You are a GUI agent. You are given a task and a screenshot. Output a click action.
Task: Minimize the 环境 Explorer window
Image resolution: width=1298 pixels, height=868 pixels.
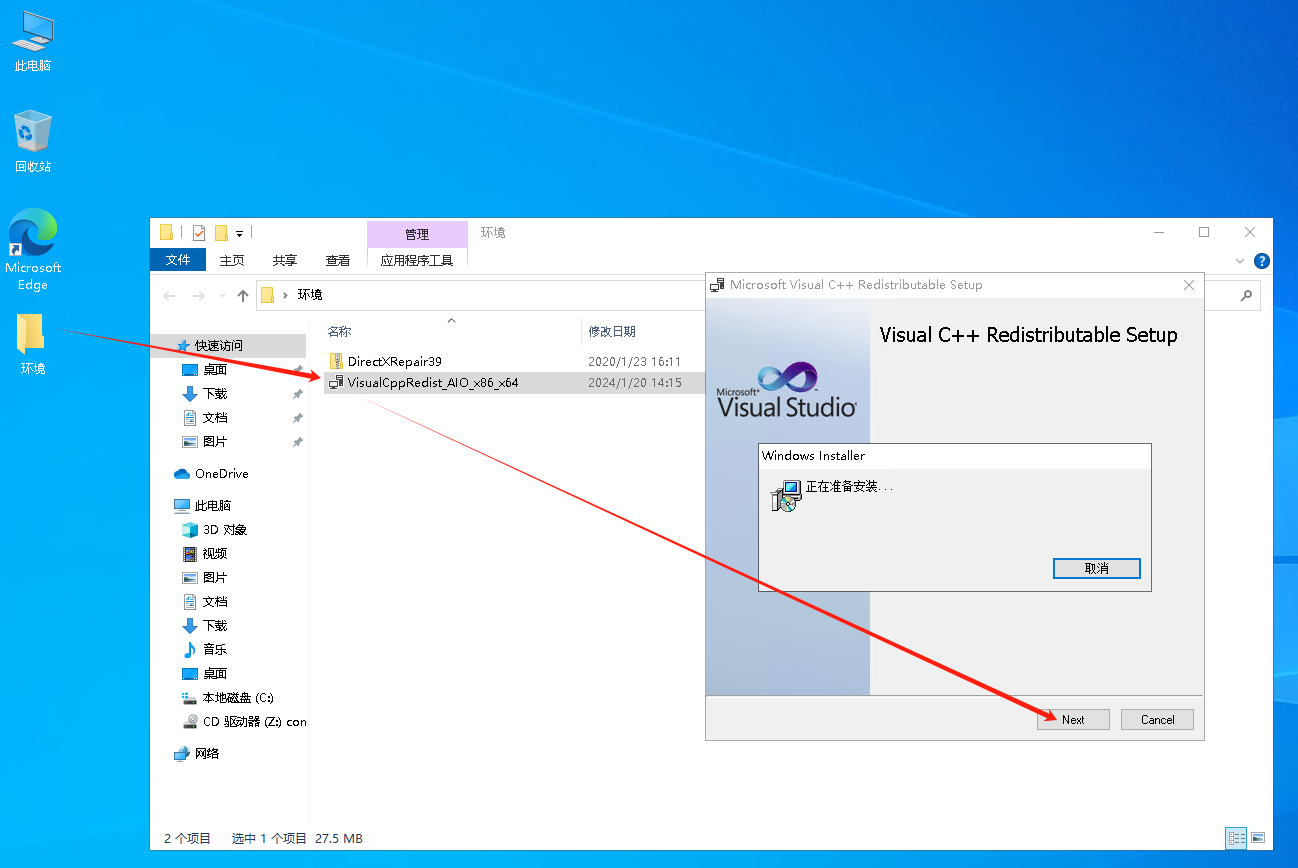tap(1159, 232)
